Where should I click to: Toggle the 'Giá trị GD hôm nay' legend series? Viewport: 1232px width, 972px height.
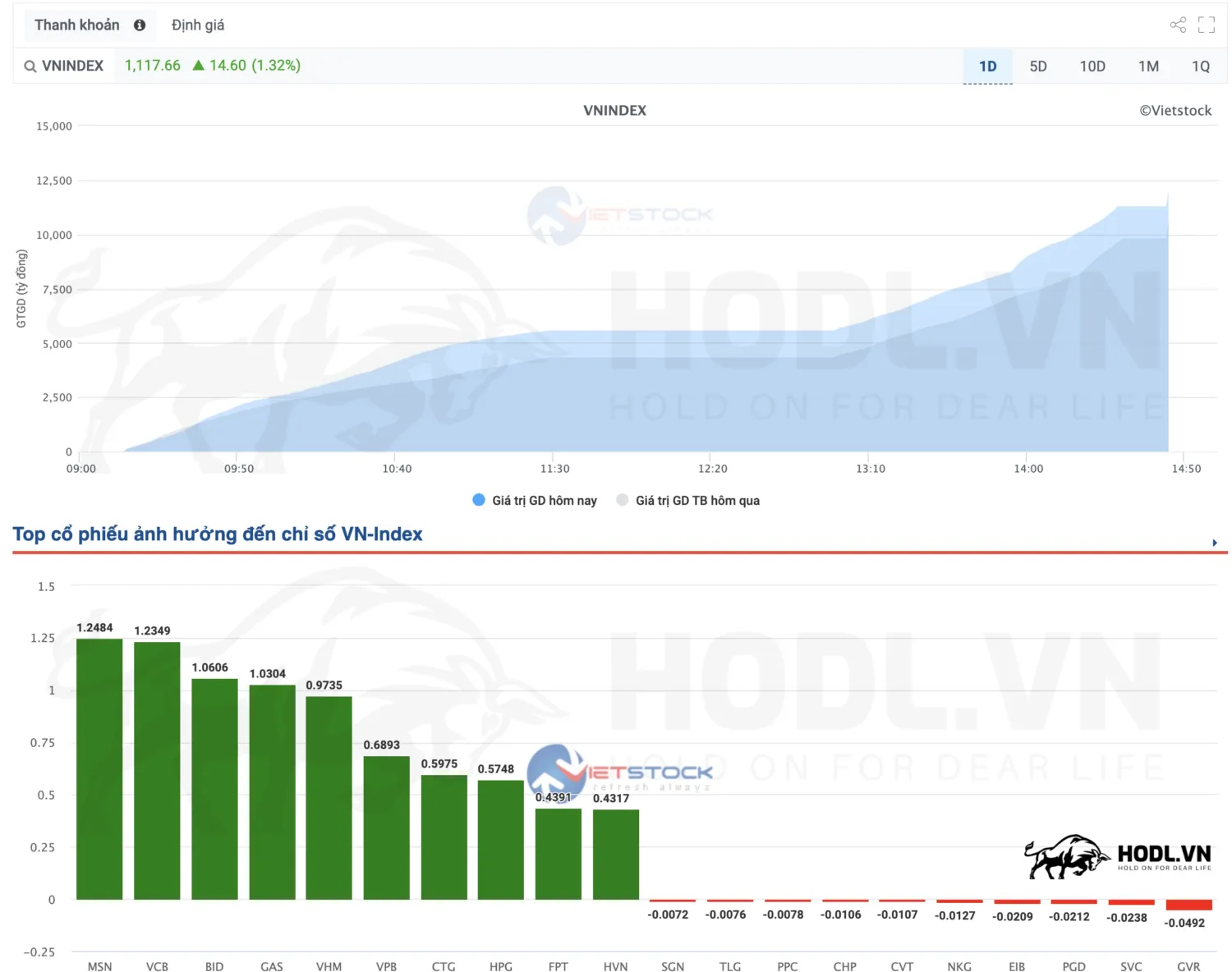[x=536, y=500]
